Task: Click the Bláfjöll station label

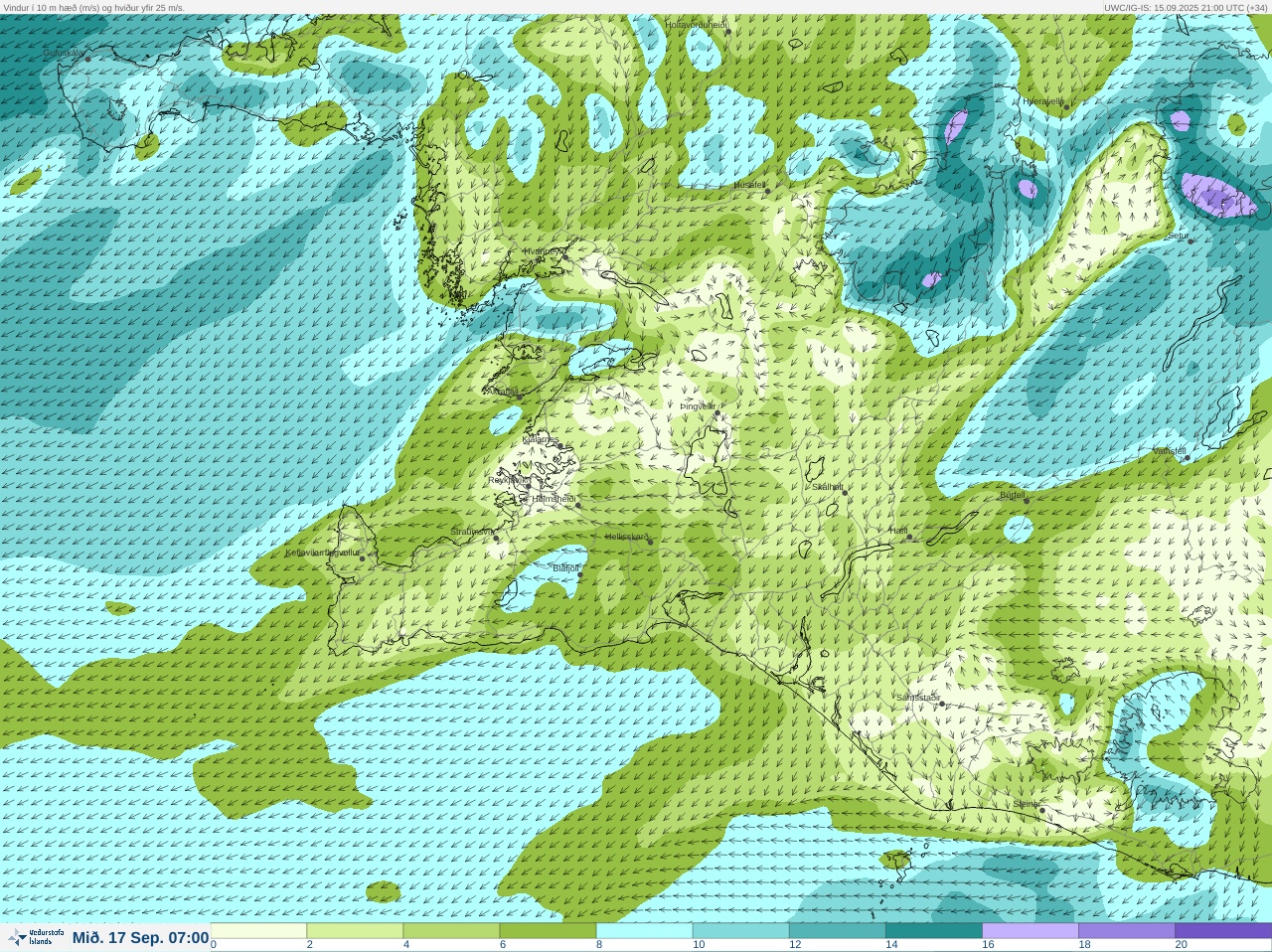Action: click(565, 568)
